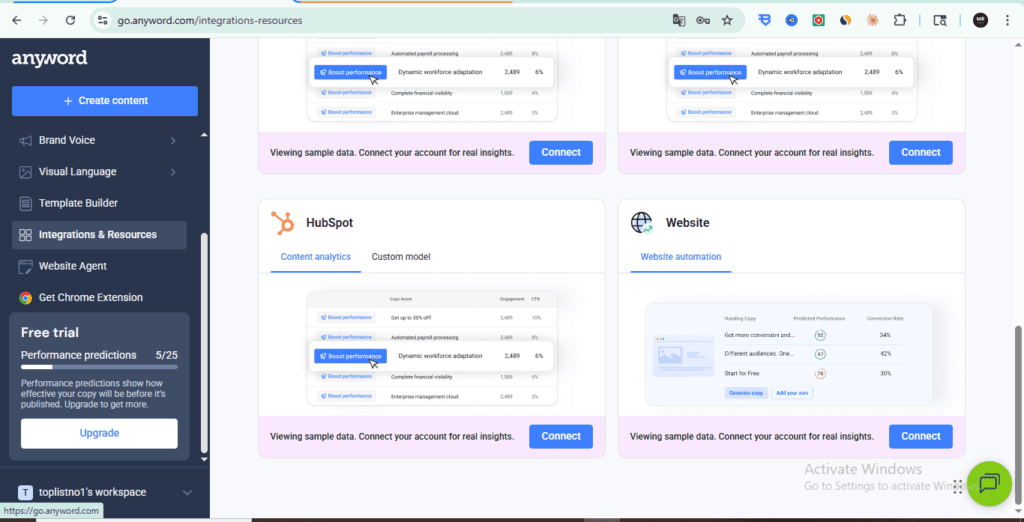
Task: Open the Chrome three-dot menu
Action: (x=1007, y=20)
